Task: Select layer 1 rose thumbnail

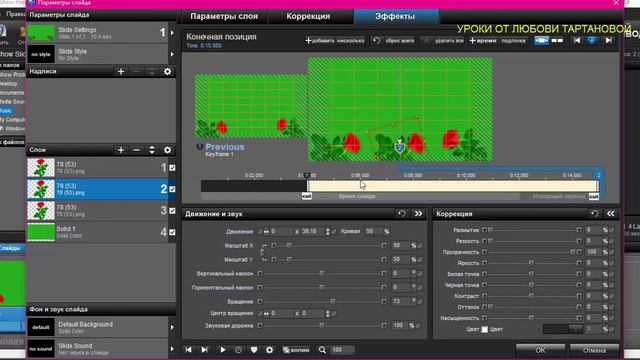Action: coord(41,168)
